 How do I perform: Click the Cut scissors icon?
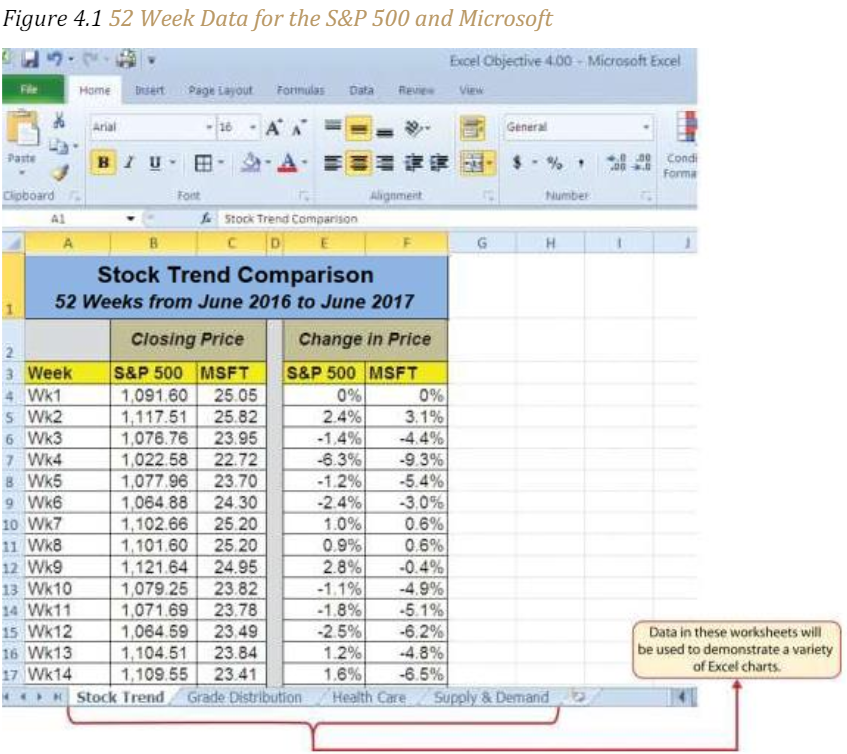pyautogui.click(x=59, y=120)
